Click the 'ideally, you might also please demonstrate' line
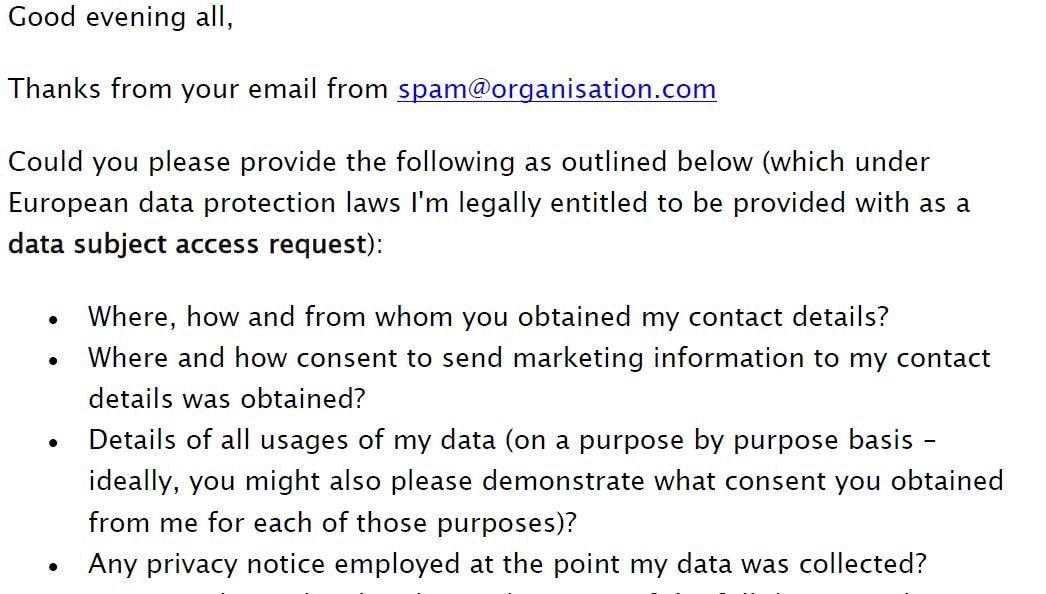The height and width of the screenshot is (594, 1046). click(546, 482)
